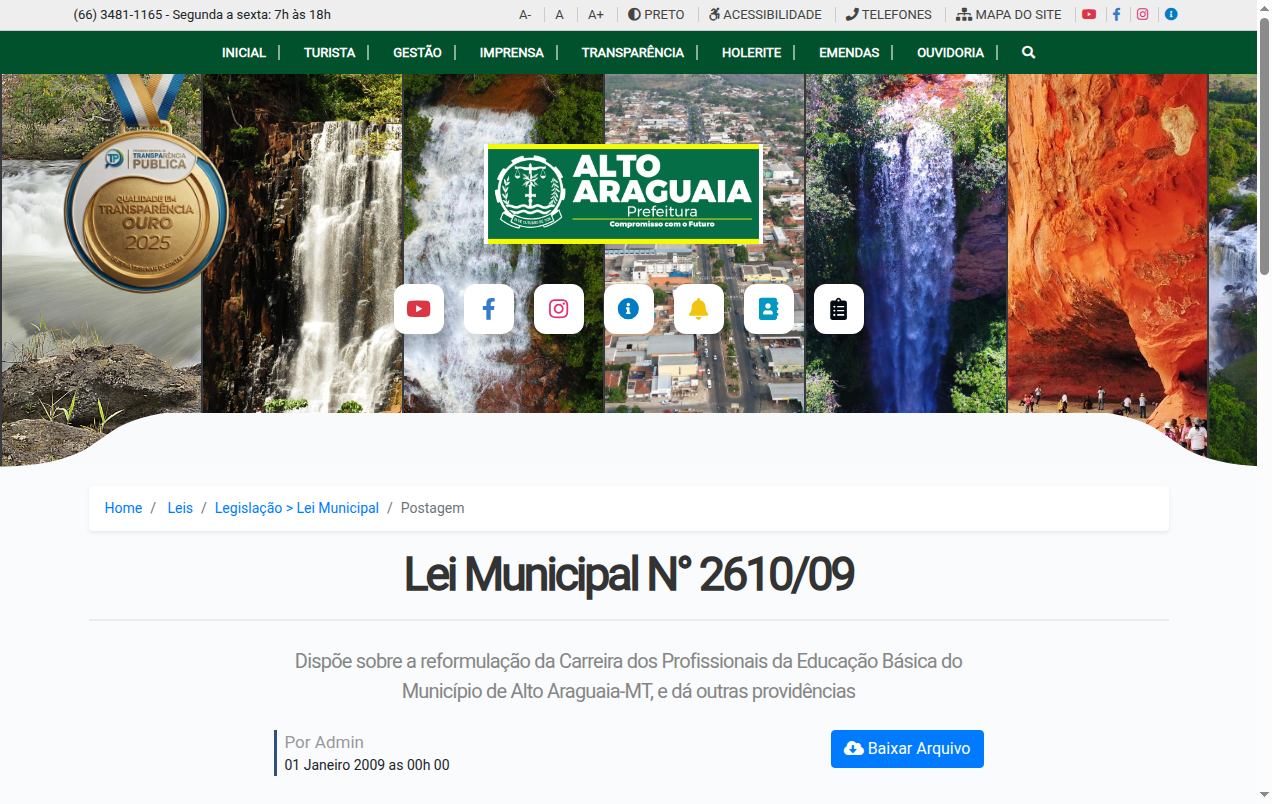Open the Facebook square button on banner

(489, 309)
